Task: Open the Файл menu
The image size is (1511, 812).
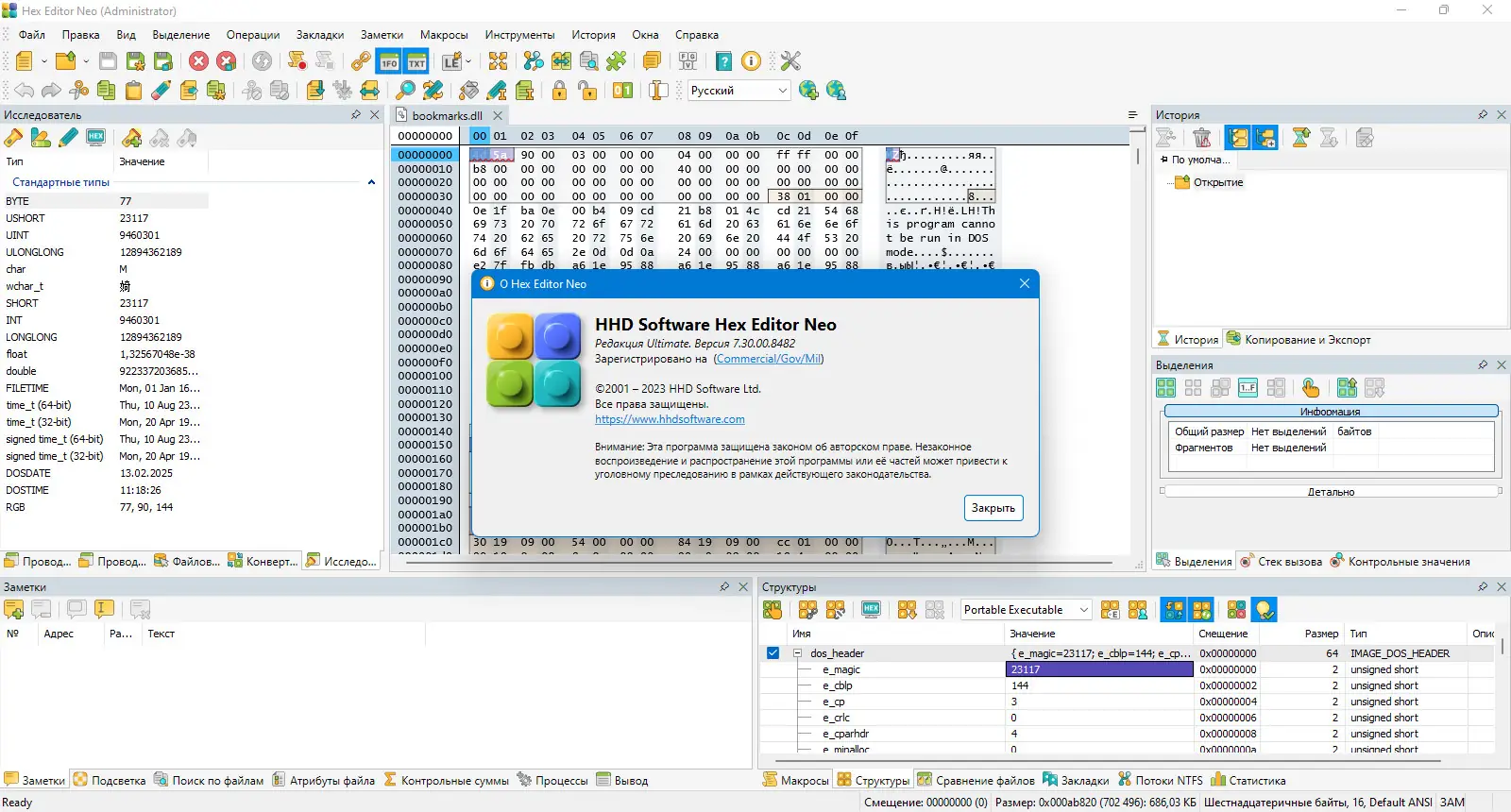Action: (32, 35)
